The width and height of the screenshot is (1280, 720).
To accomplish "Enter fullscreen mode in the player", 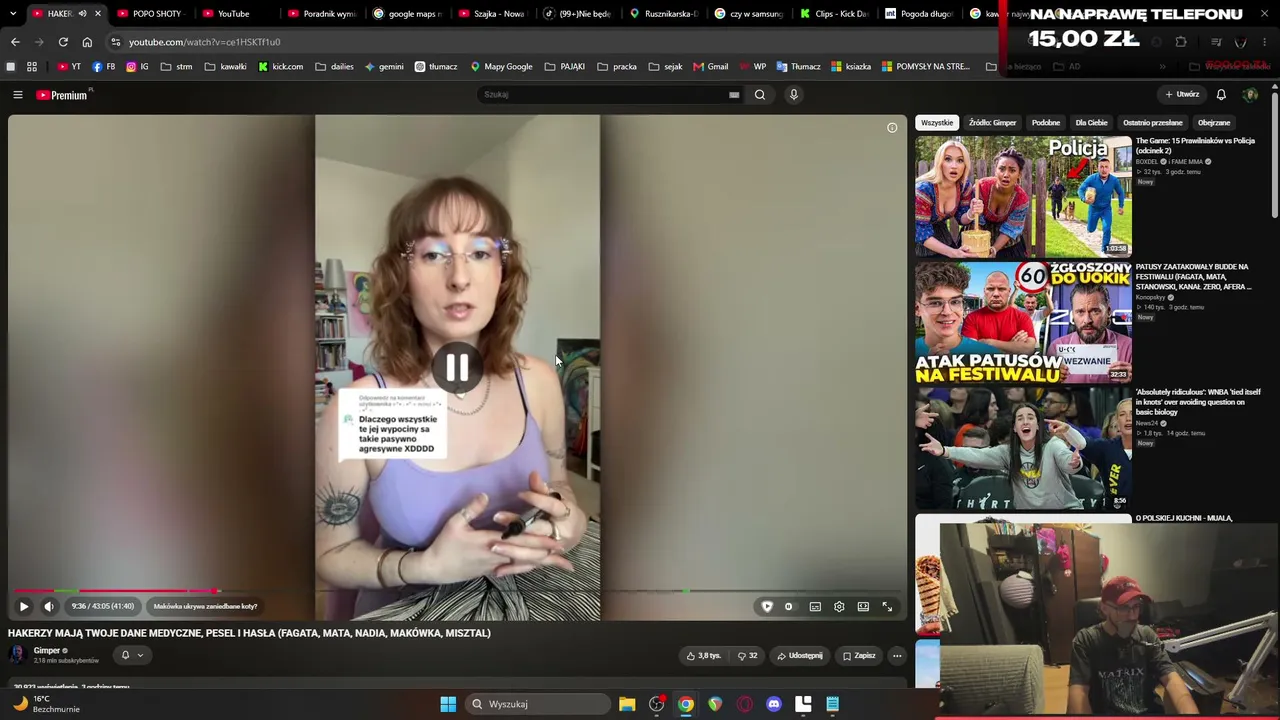I will pos(887,606).
